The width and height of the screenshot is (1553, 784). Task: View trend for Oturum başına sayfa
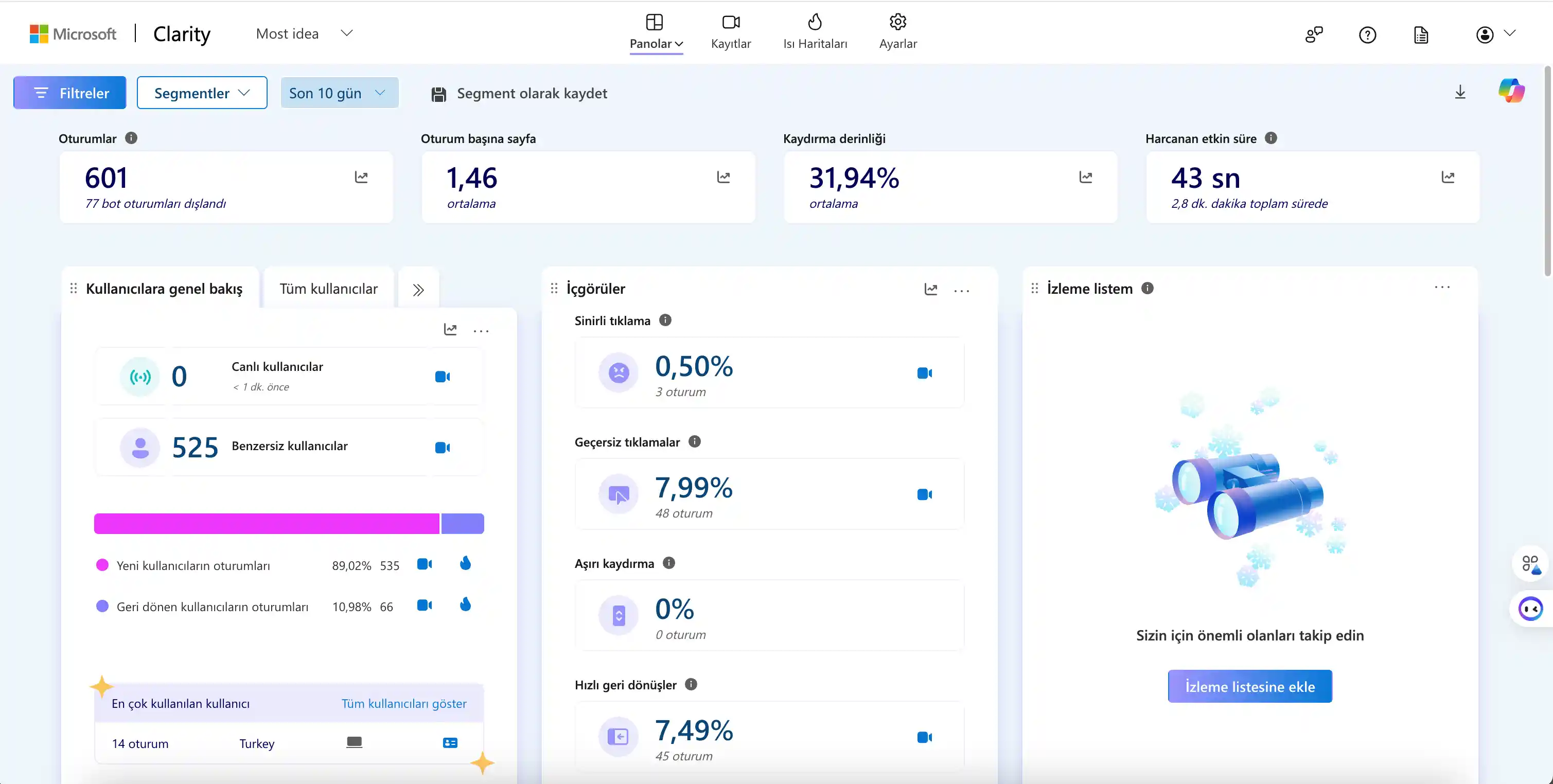tap(723, 177)
